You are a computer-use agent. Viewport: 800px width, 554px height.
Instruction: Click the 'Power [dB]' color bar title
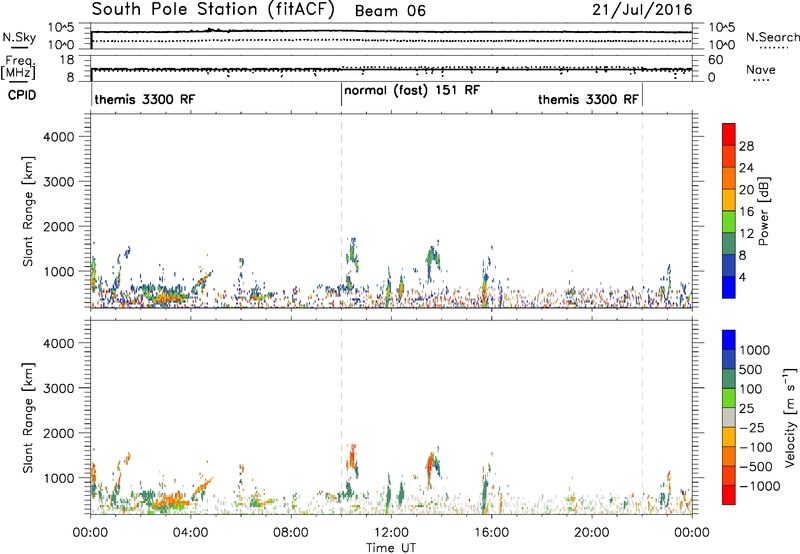(764, 211)
